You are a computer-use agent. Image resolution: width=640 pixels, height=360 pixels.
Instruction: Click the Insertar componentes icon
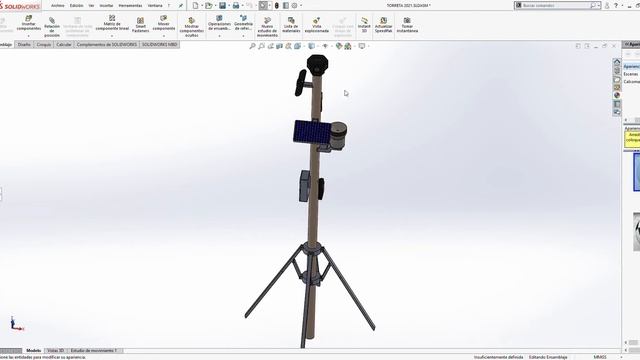(29, 19)
